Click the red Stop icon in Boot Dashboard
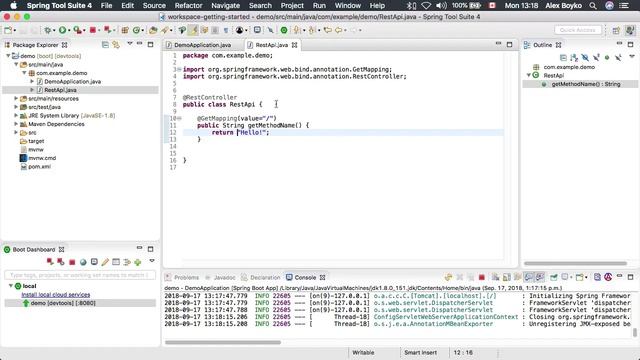This screenshot has width=640, height=360. click(72, 262)
